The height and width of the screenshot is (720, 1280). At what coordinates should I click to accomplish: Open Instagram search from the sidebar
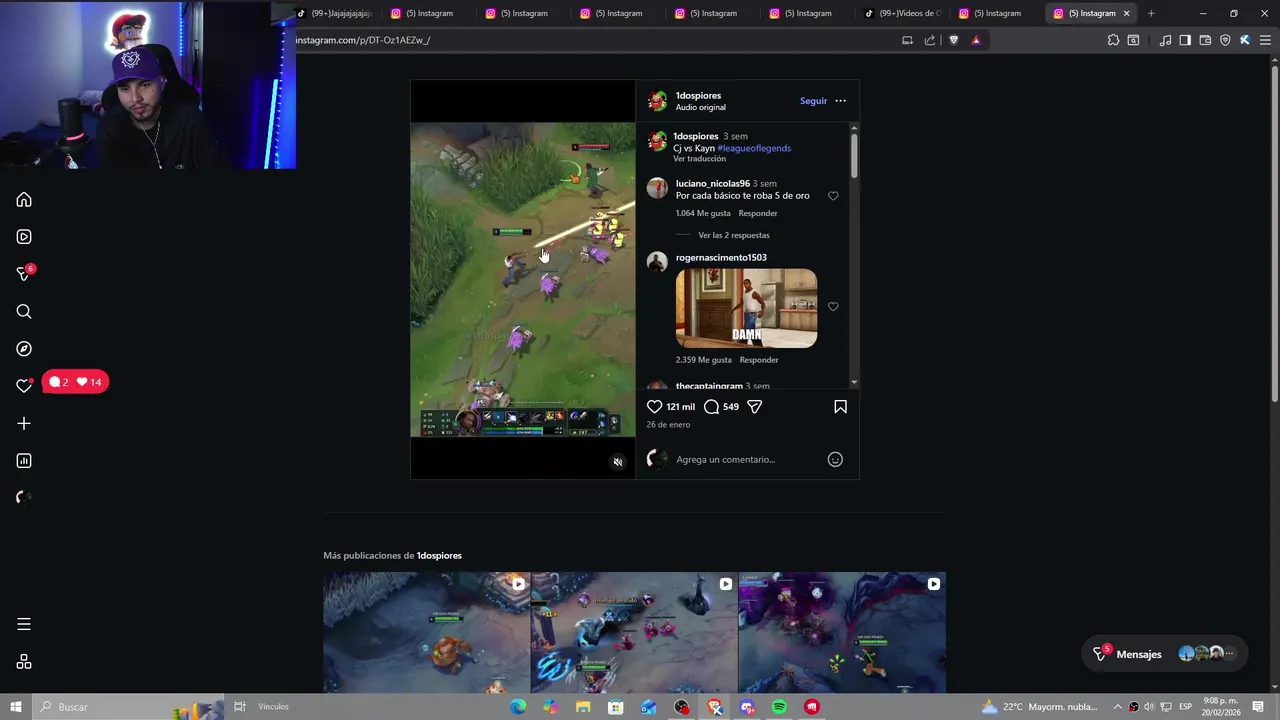pos(24,312)
